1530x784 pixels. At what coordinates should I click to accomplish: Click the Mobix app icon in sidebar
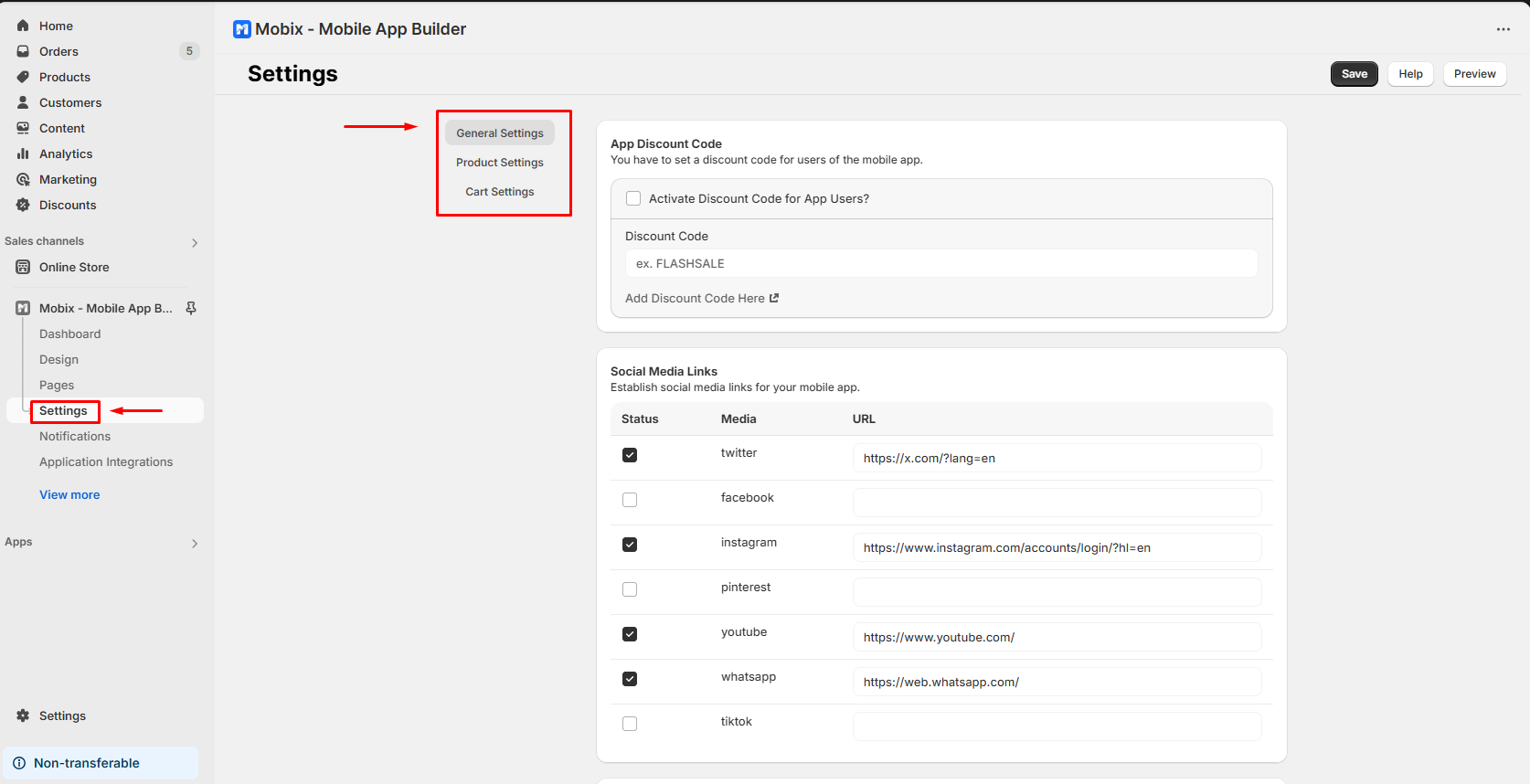(23, 308)
